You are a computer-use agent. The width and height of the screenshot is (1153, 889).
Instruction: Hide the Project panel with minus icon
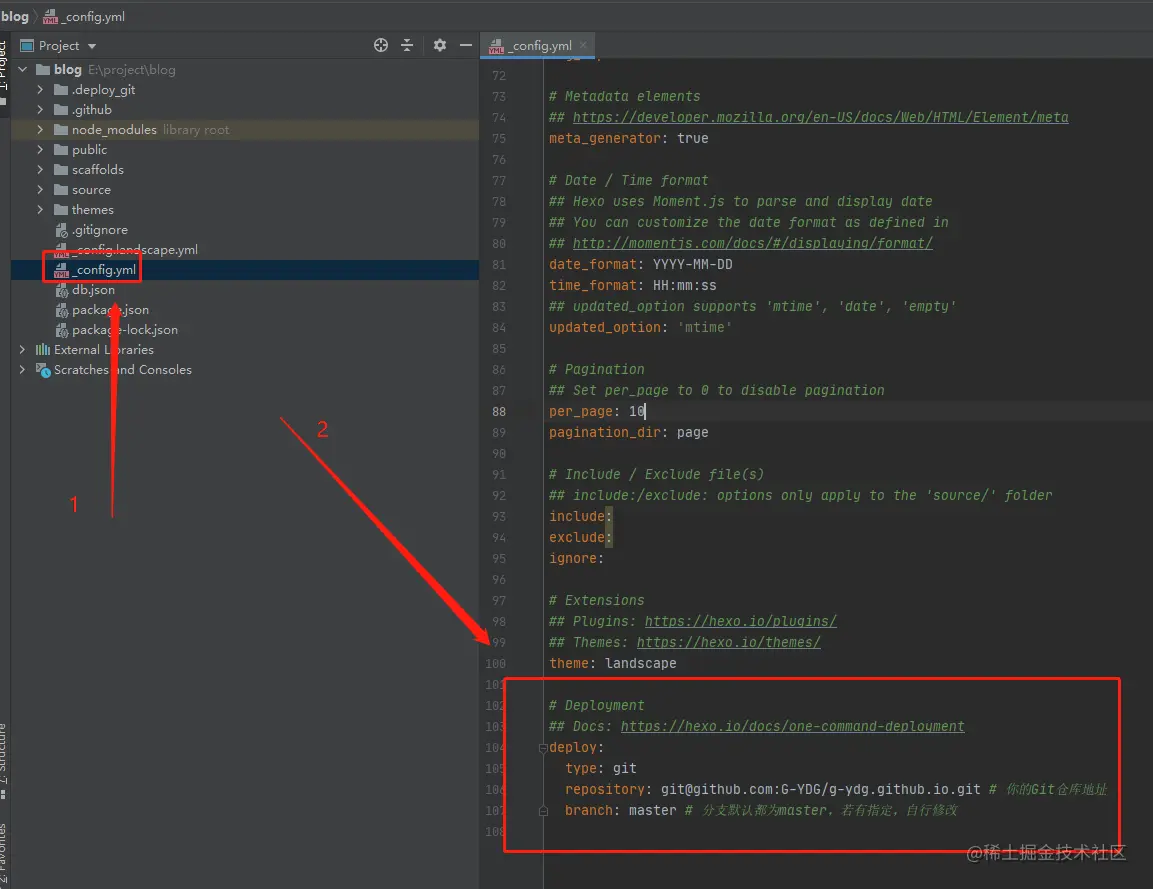[x=465, y=46]
